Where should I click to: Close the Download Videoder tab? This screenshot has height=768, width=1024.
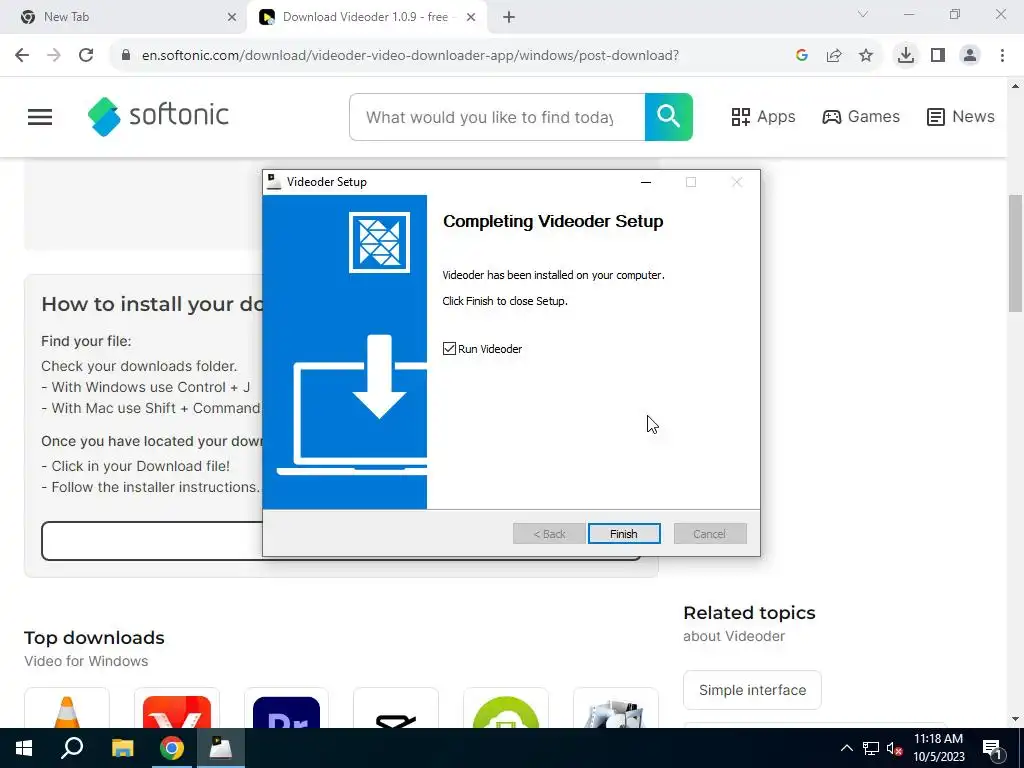pyautogui.click(x=471, y=17)
